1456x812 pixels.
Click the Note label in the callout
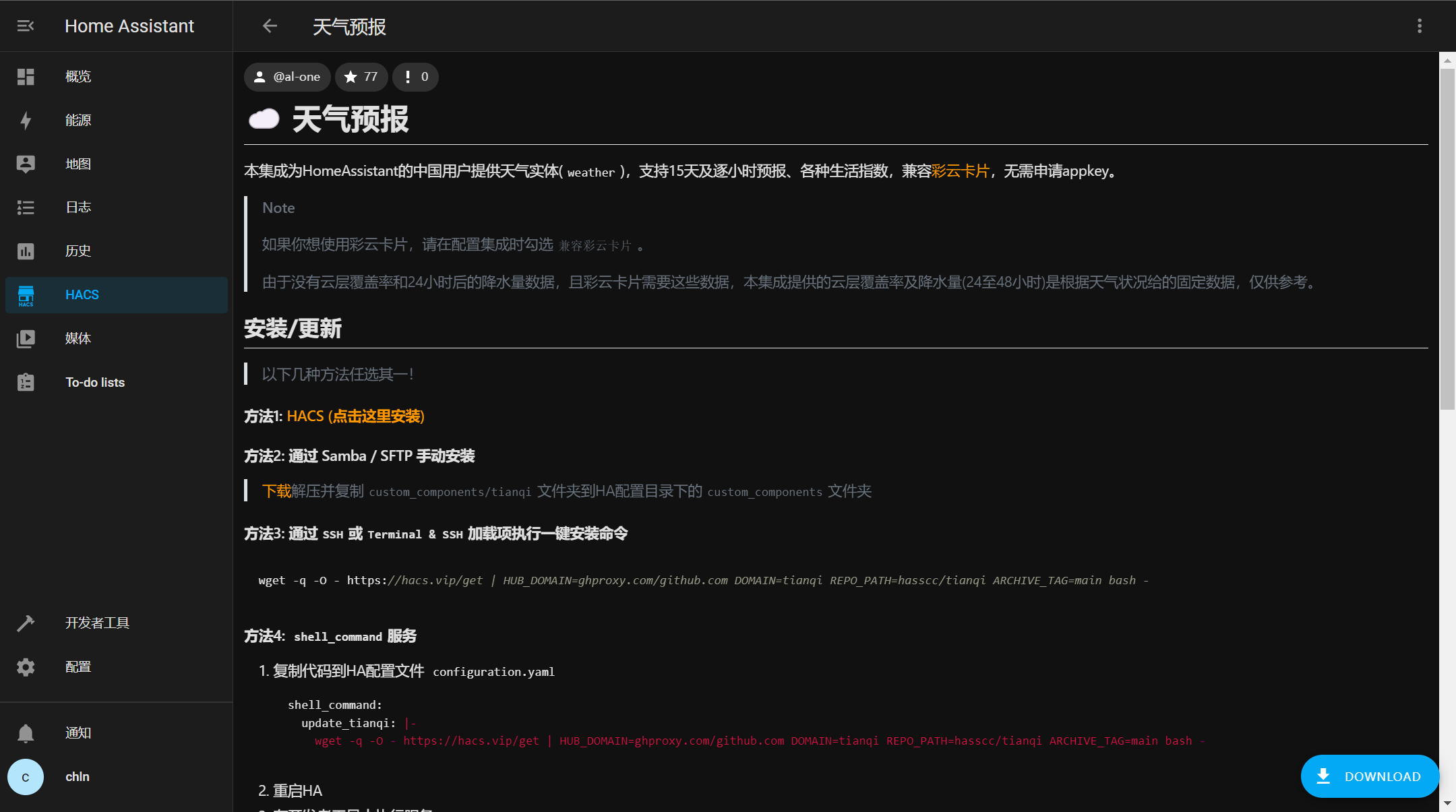tap(278, 208)
